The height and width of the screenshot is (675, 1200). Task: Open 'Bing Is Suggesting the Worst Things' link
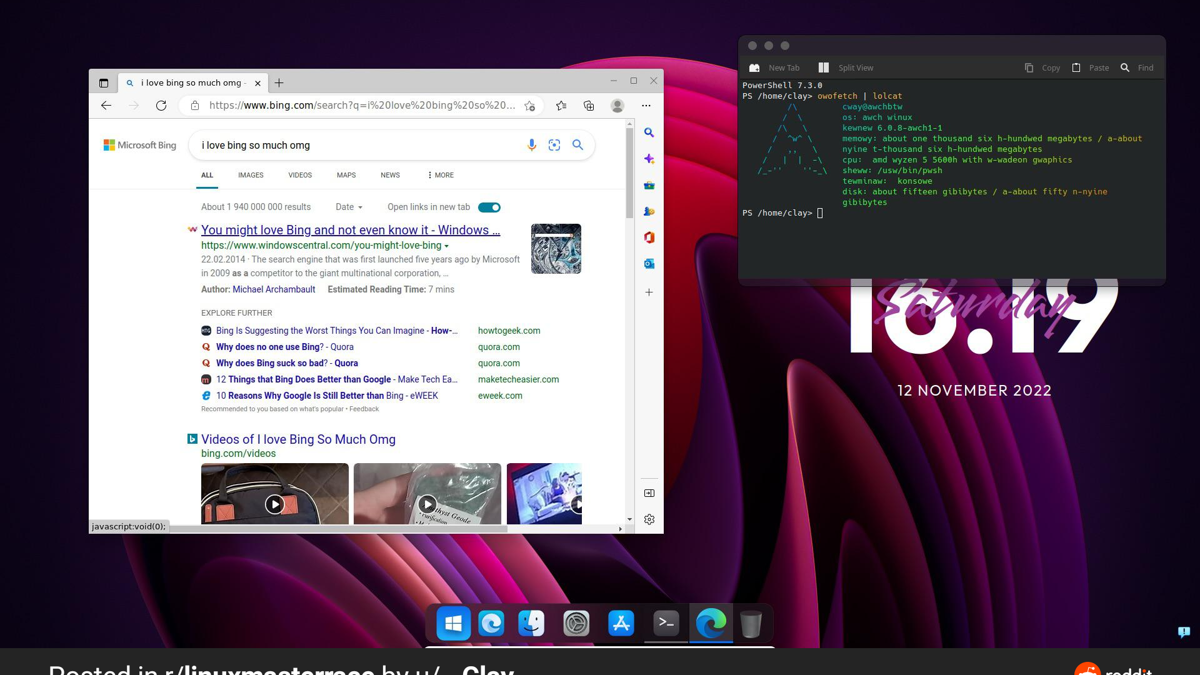click(337, 330)
